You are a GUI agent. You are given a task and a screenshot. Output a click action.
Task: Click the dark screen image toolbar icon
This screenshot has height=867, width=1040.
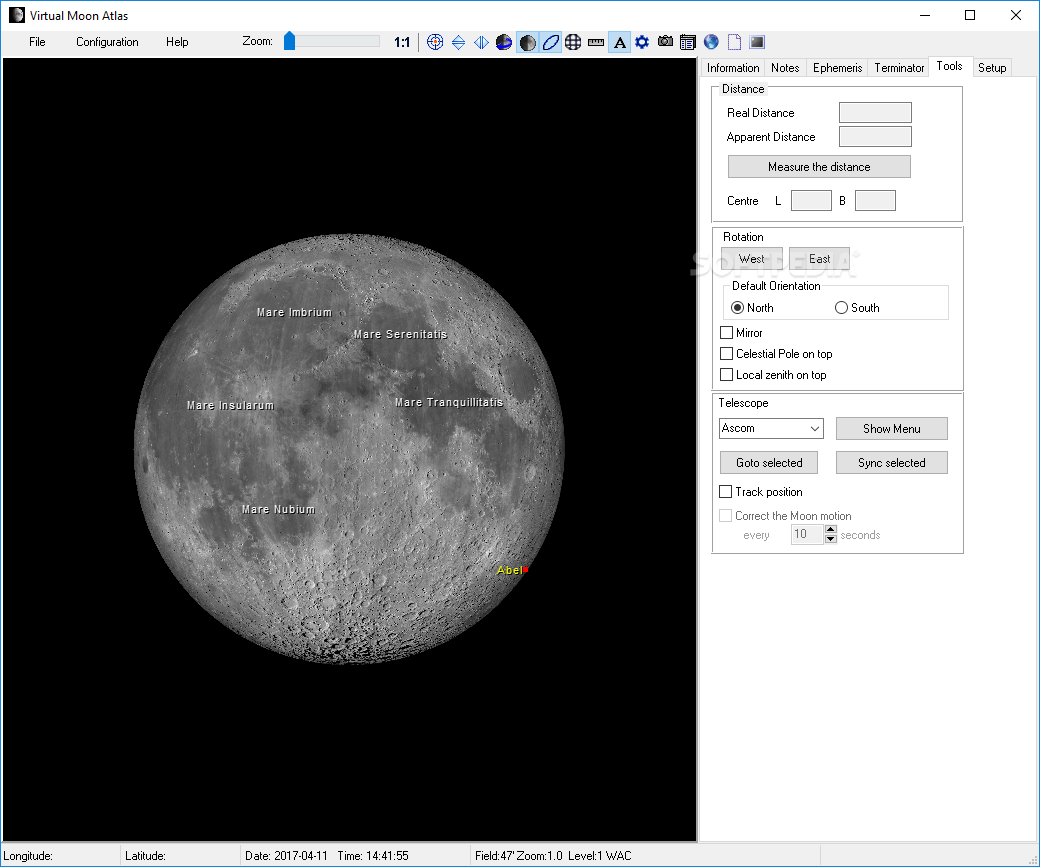point(757,42)
